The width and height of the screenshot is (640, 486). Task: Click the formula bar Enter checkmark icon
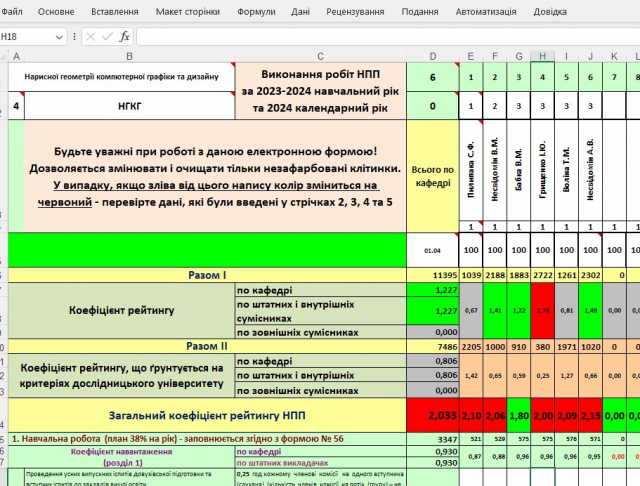pos(107,37)
